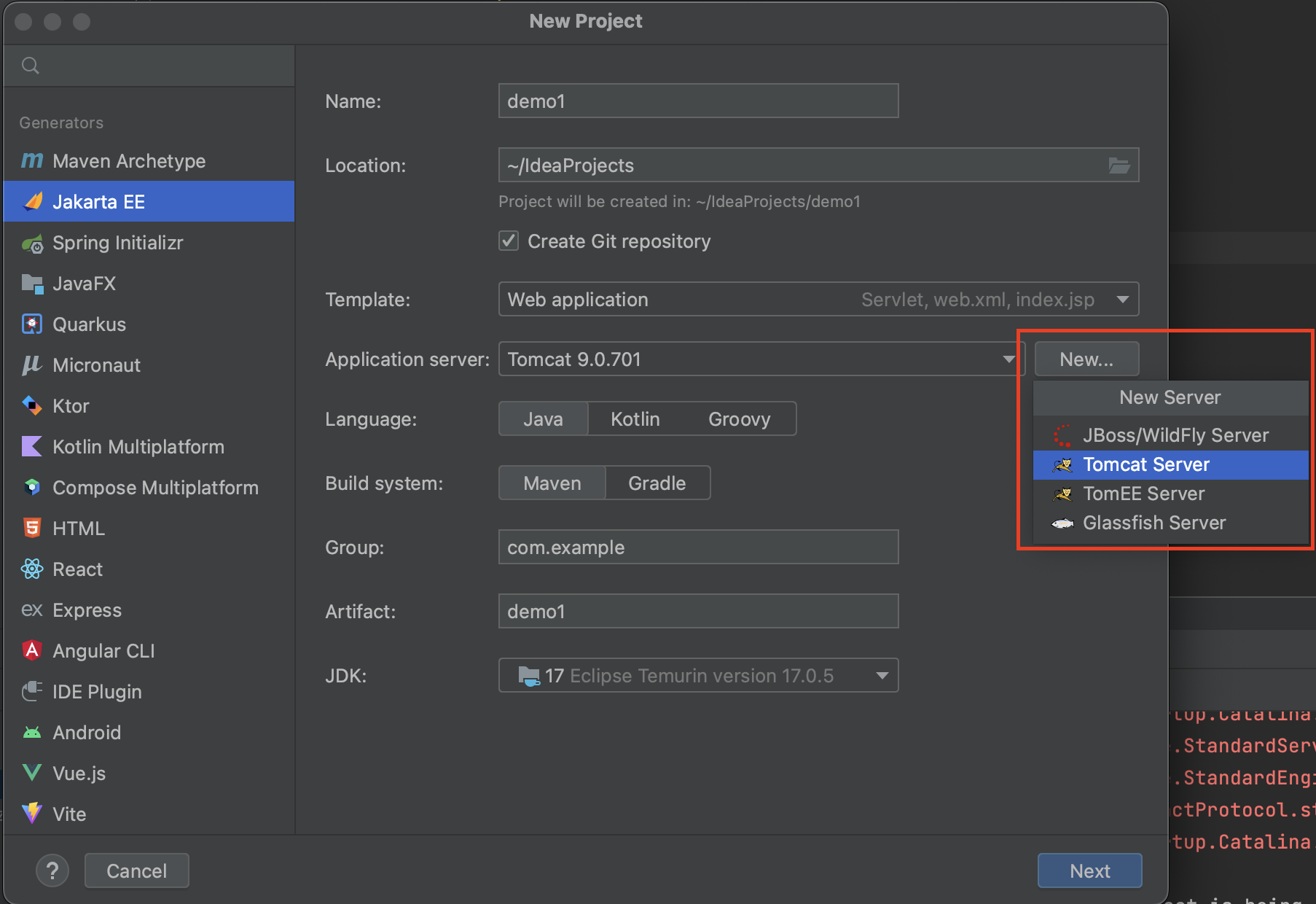This screenshot has width=1316, height=904.
Task: Click the Compose Multiplatform hexagon icon
Action: coord(32,487)
